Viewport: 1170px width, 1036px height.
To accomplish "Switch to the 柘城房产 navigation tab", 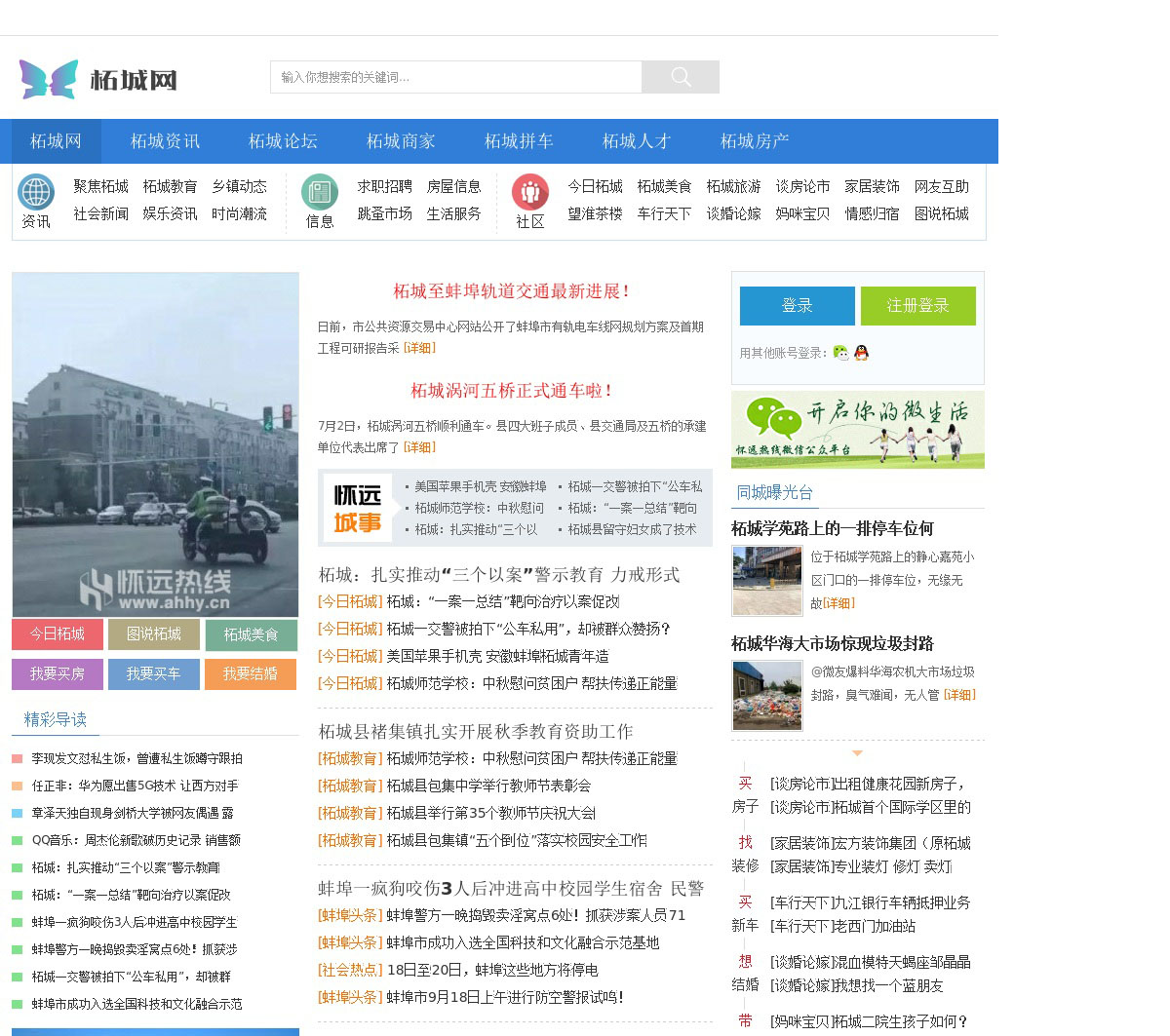I will coord(755,141).
